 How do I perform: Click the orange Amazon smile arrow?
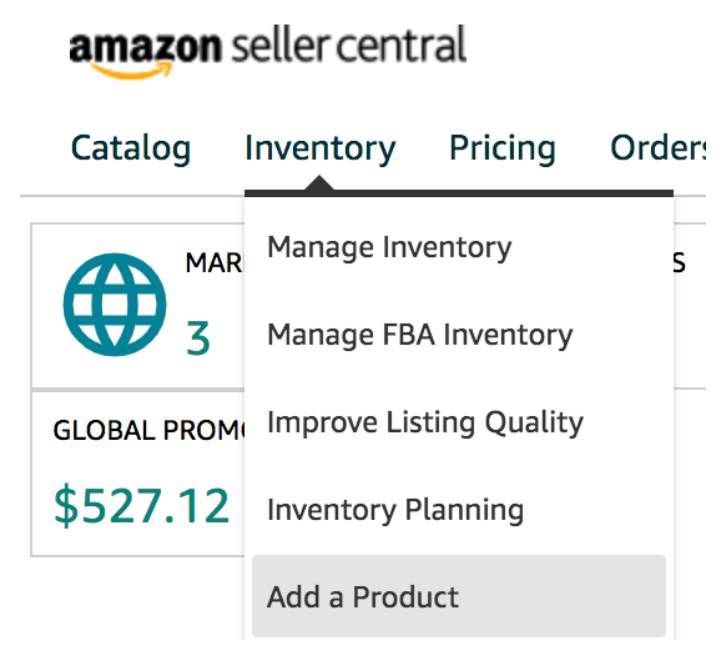point(134,70)
